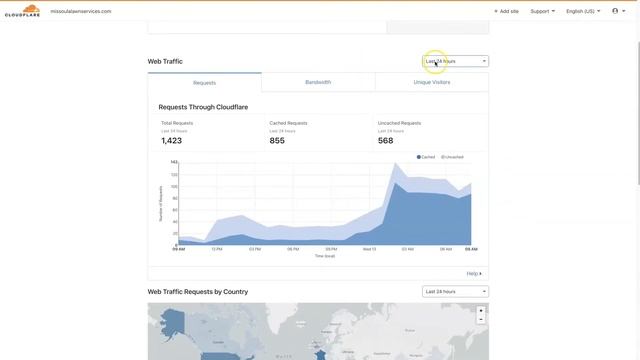This screenshot has width=640, height=360.
Task: Open the user account icon menu
Action: coord(618,11)
